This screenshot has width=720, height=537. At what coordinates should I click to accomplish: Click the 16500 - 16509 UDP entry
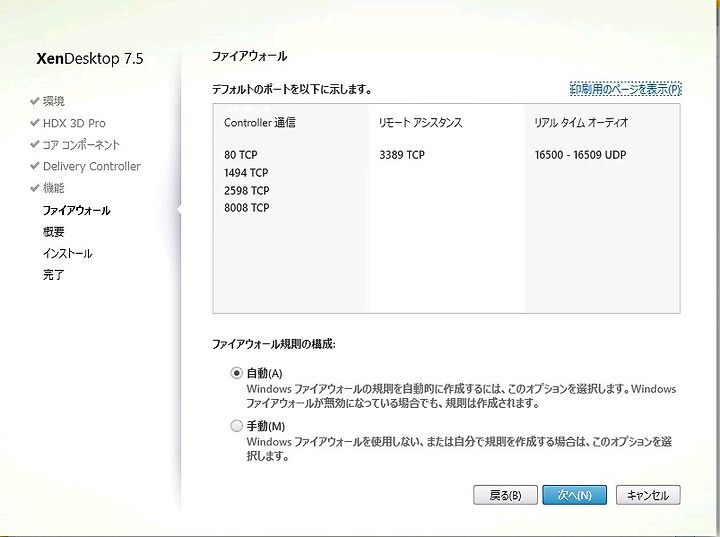(x=580, y=155)
